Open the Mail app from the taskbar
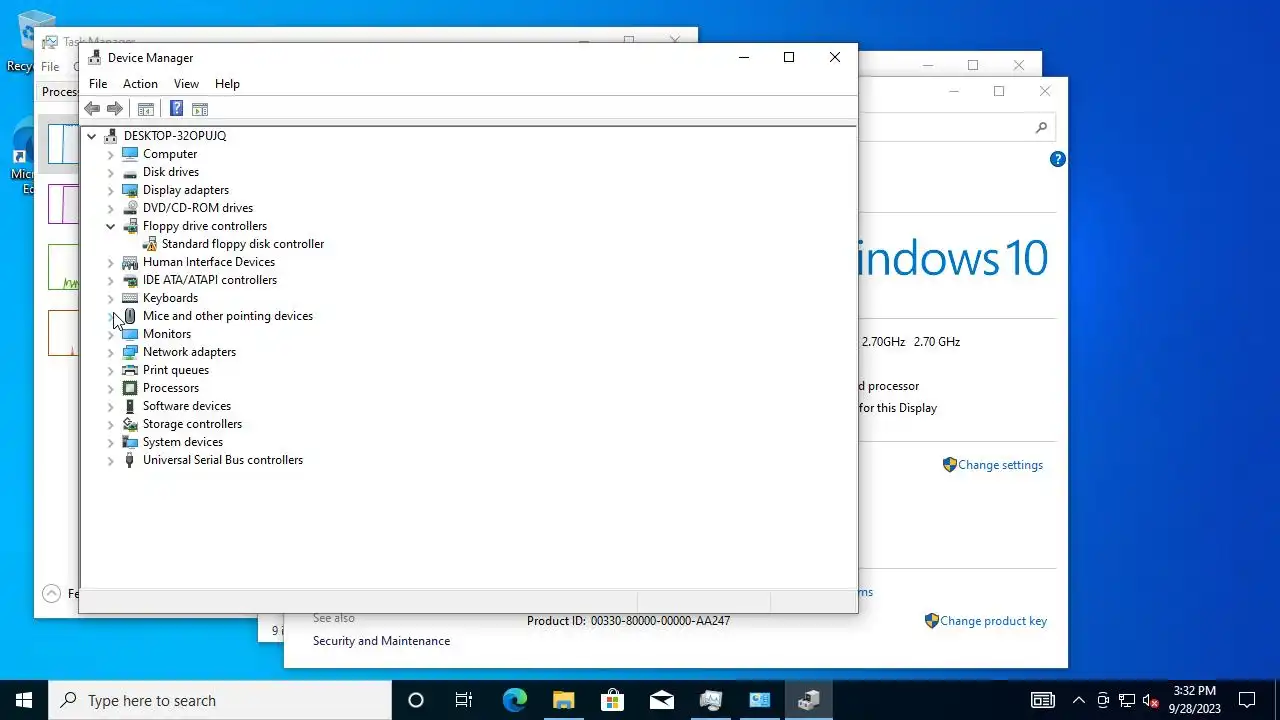1280x720 pixels. (661, 700)
